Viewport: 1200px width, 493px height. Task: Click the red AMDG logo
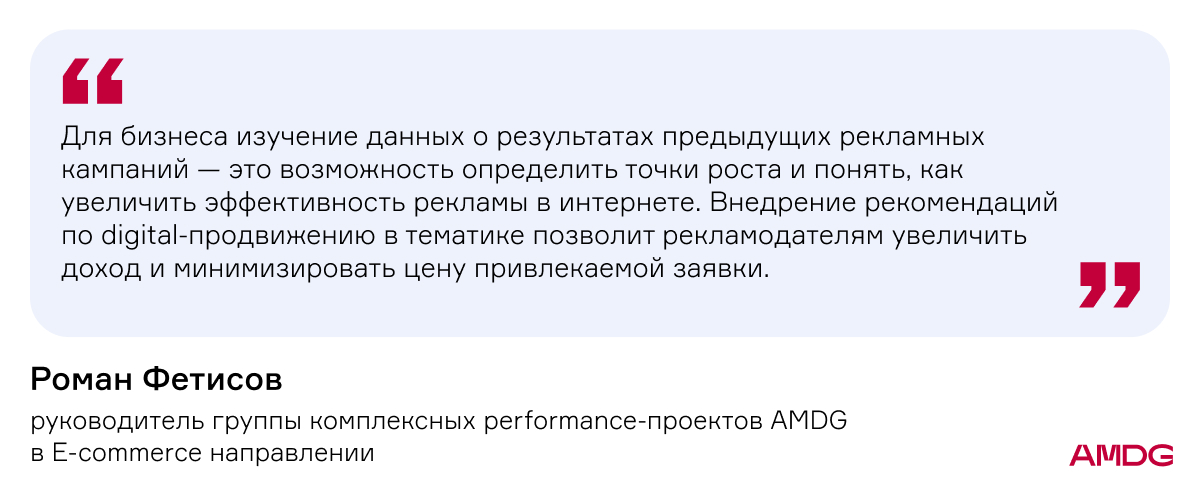click(x=1121, y=455)
